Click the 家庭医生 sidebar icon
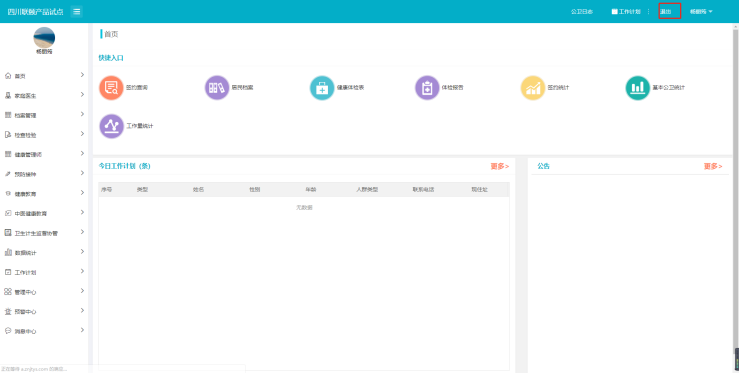 (8, 95)
